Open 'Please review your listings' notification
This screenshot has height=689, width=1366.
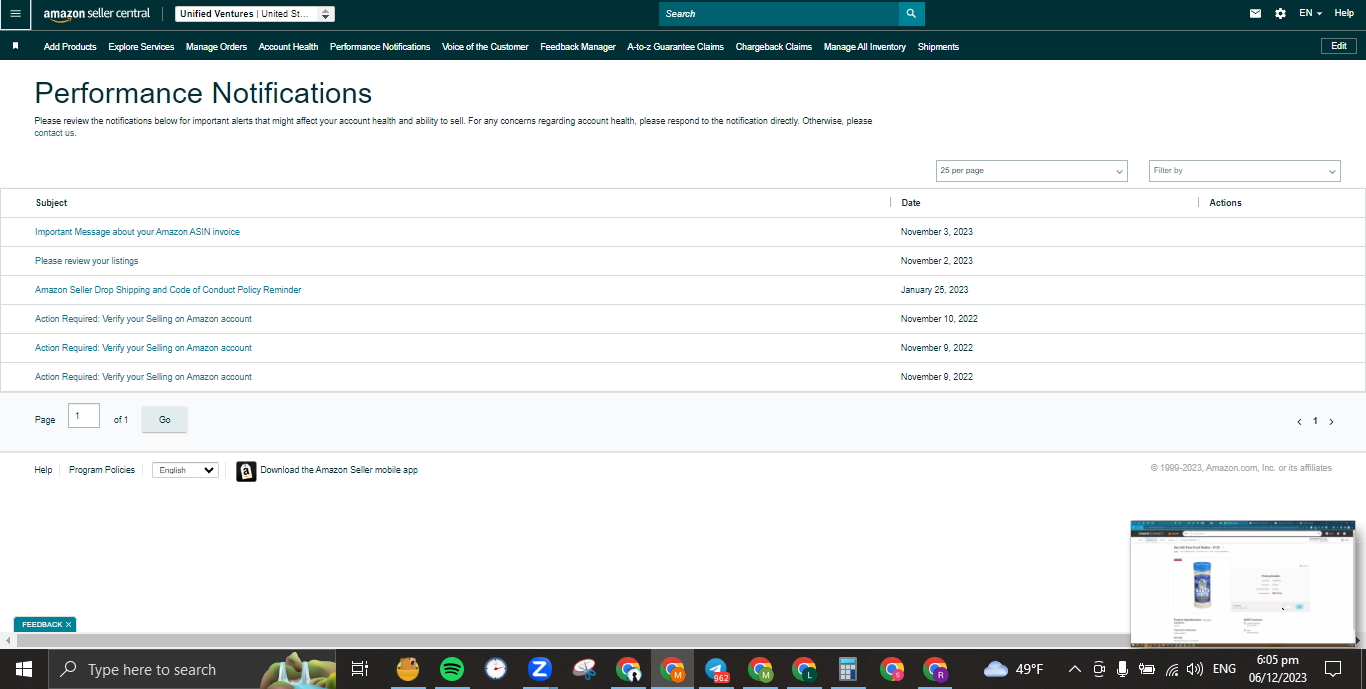click(87, 261)
